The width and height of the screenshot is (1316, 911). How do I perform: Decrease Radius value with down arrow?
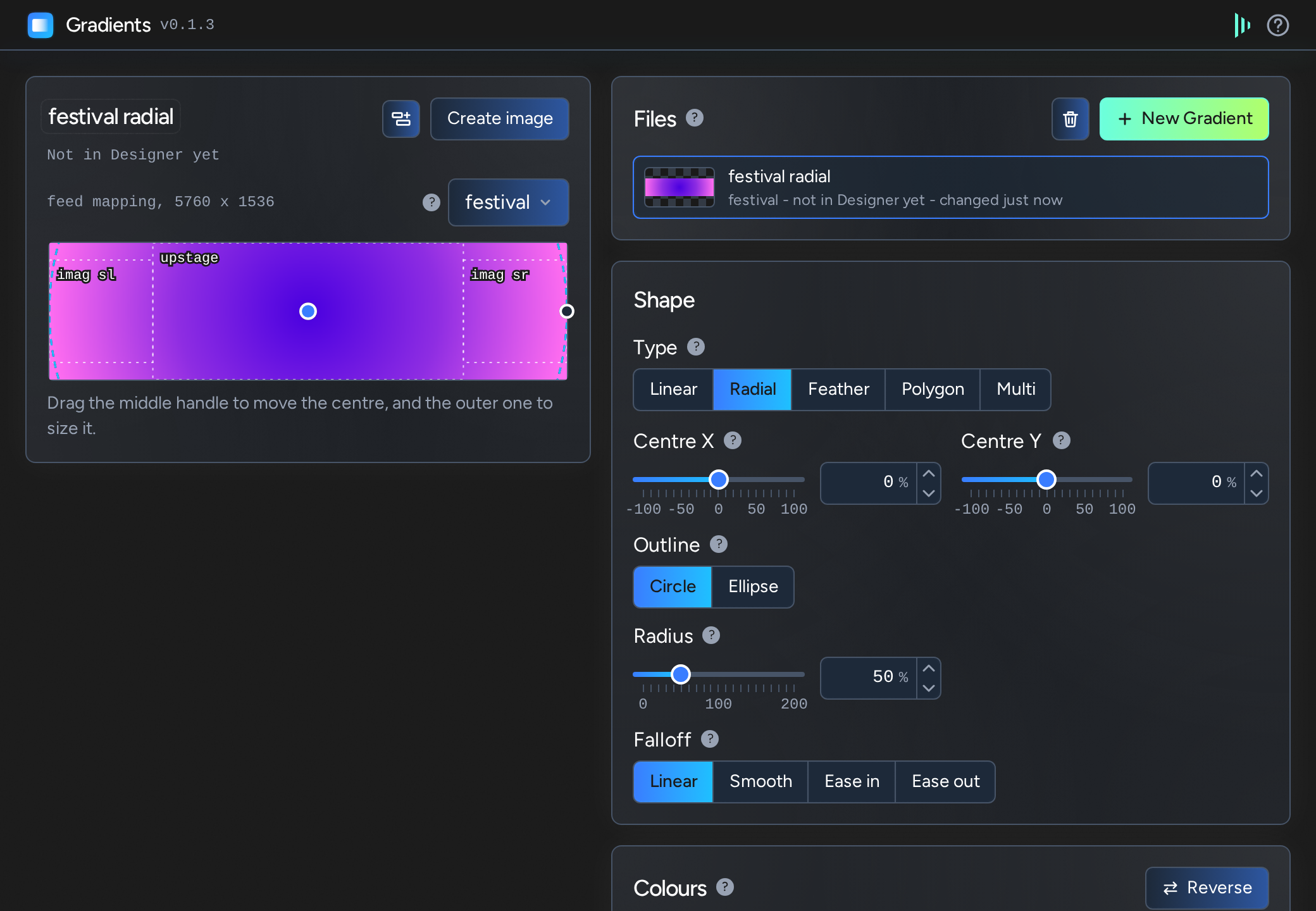928,688
